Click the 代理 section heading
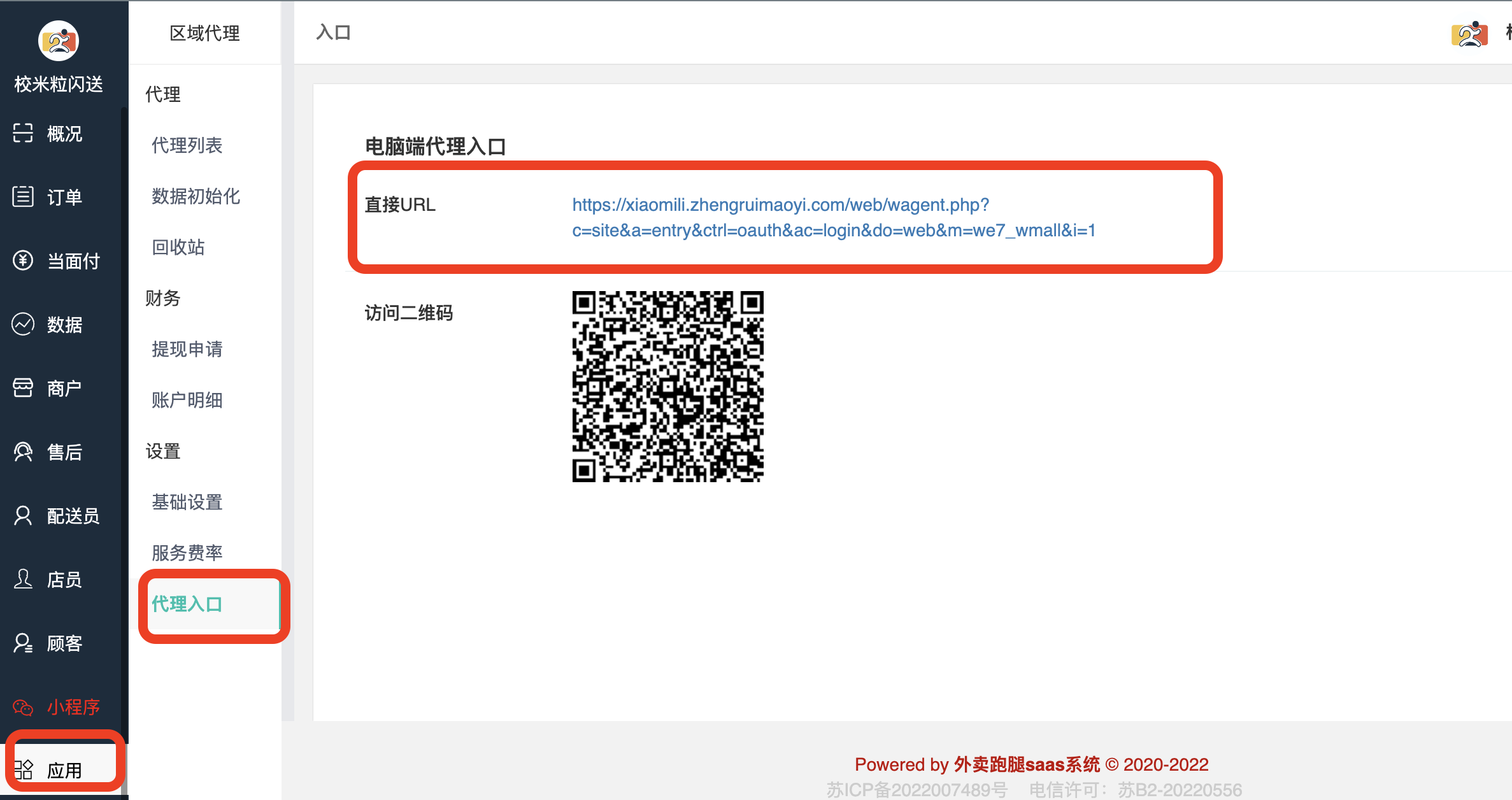 click(x=163, y=94)
